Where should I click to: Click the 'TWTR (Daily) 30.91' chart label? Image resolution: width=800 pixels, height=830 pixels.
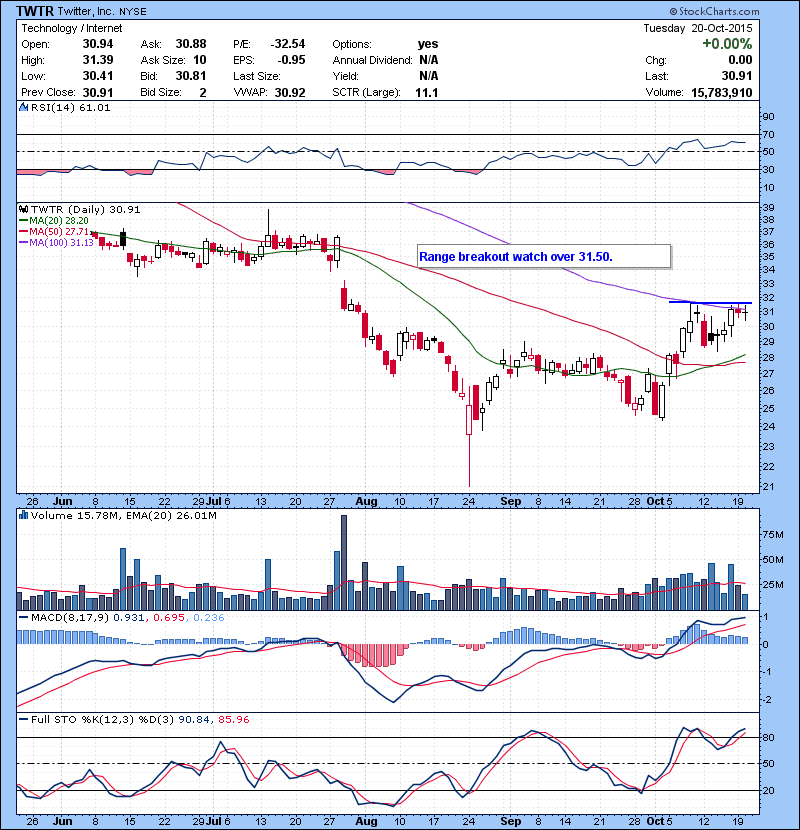pos(86,209)
